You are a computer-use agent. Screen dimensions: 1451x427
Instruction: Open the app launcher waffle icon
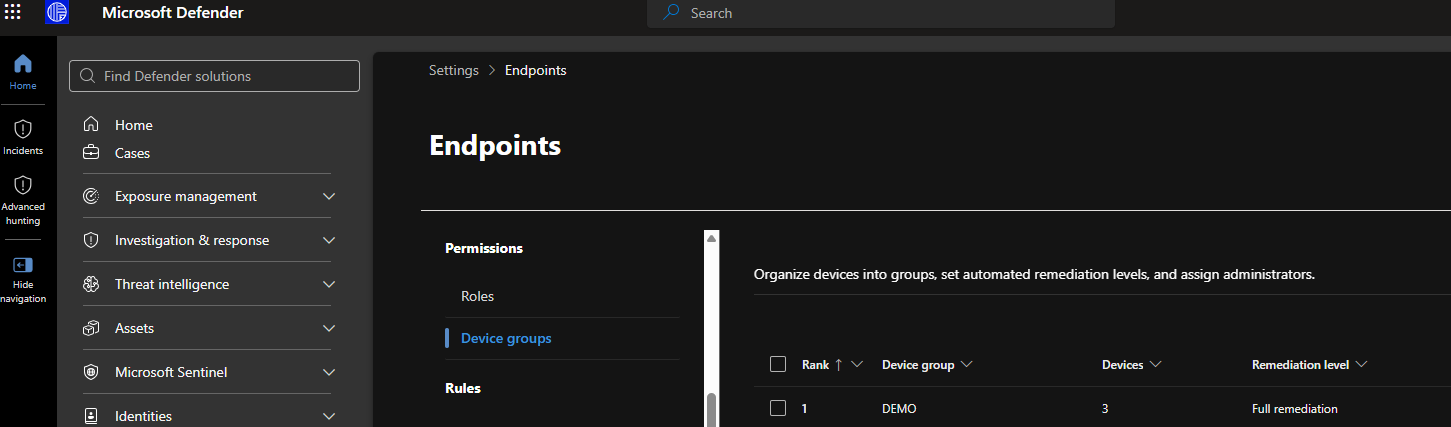tap(13, 13)
